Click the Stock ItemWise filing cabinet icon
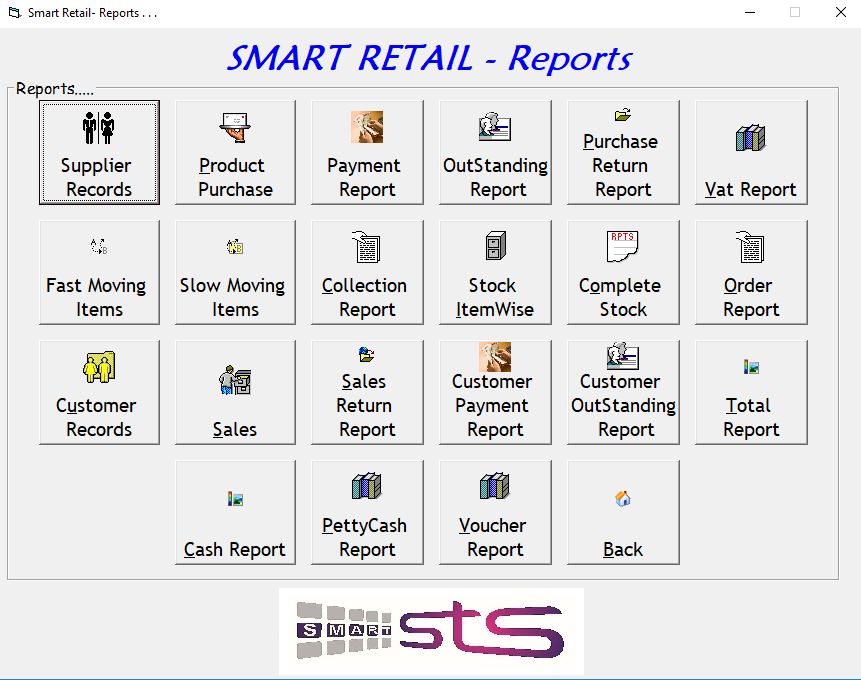This screenshot has width=861, height=680. pos(496,246)
